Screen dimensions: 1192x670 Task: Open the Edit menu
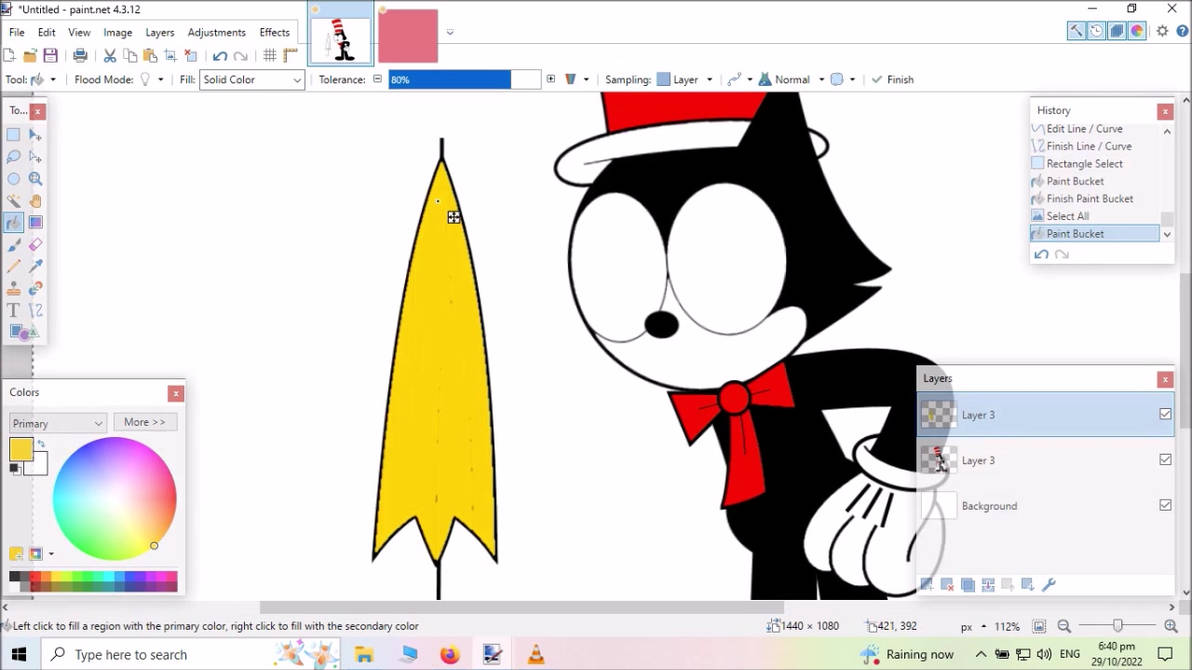[46, 33]
